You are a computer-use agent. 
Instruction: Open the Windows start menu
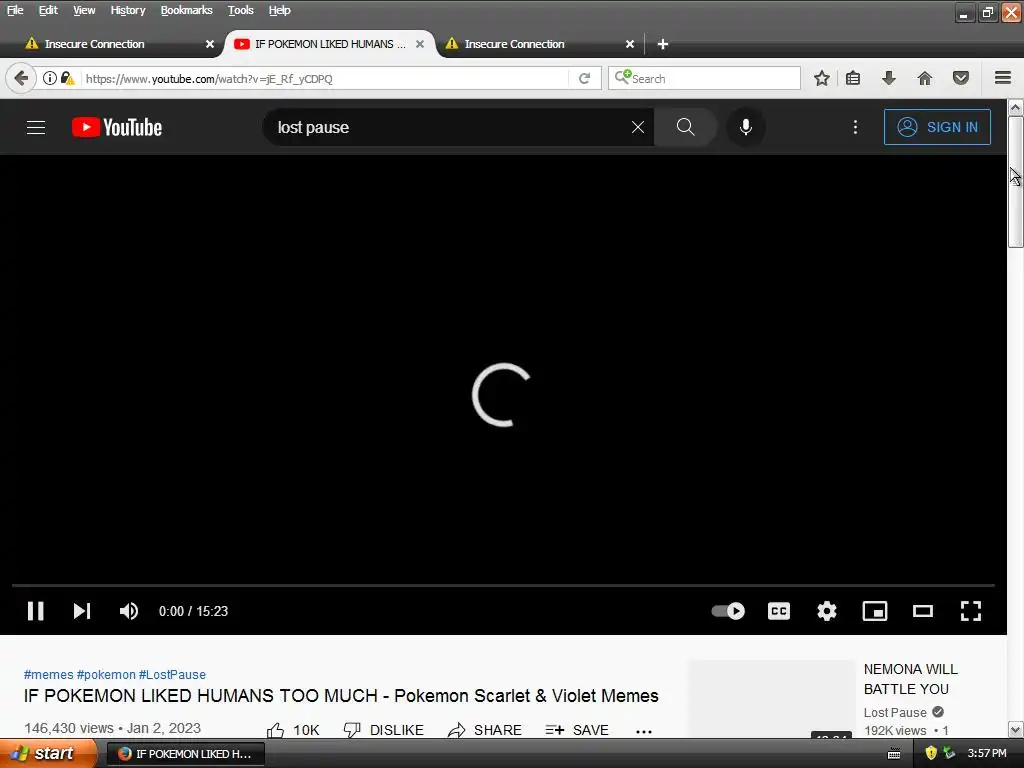(47, 754)
